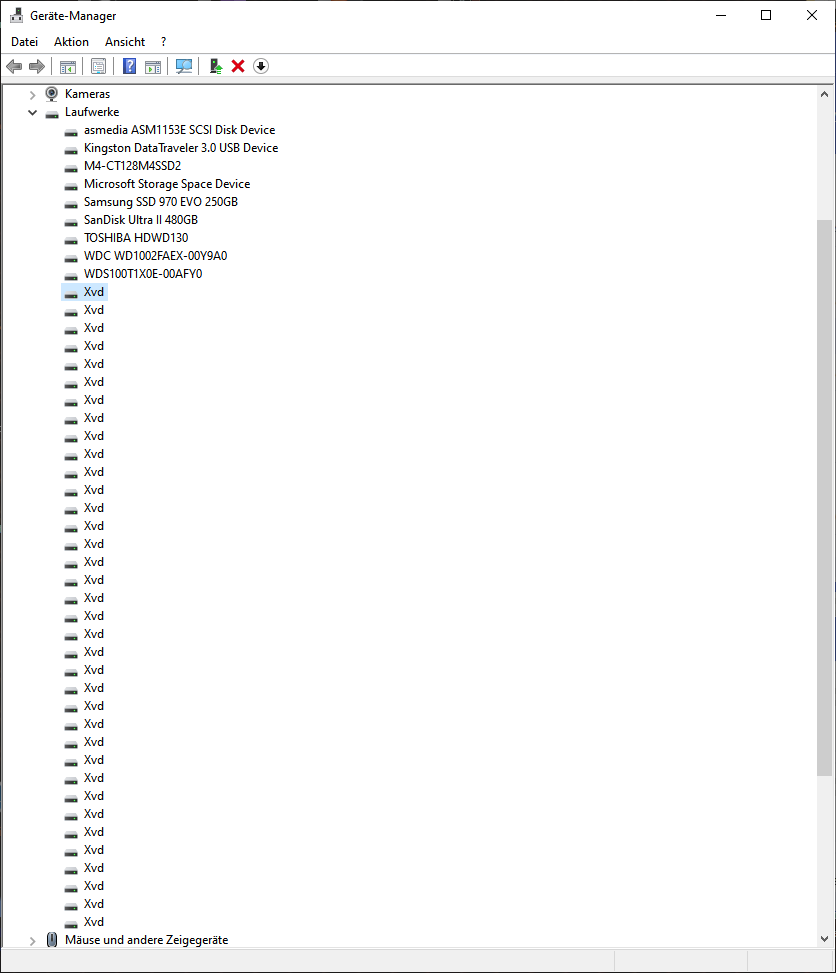
Task: Minimize the Geräte-Manager window
Action: (721, 16)
